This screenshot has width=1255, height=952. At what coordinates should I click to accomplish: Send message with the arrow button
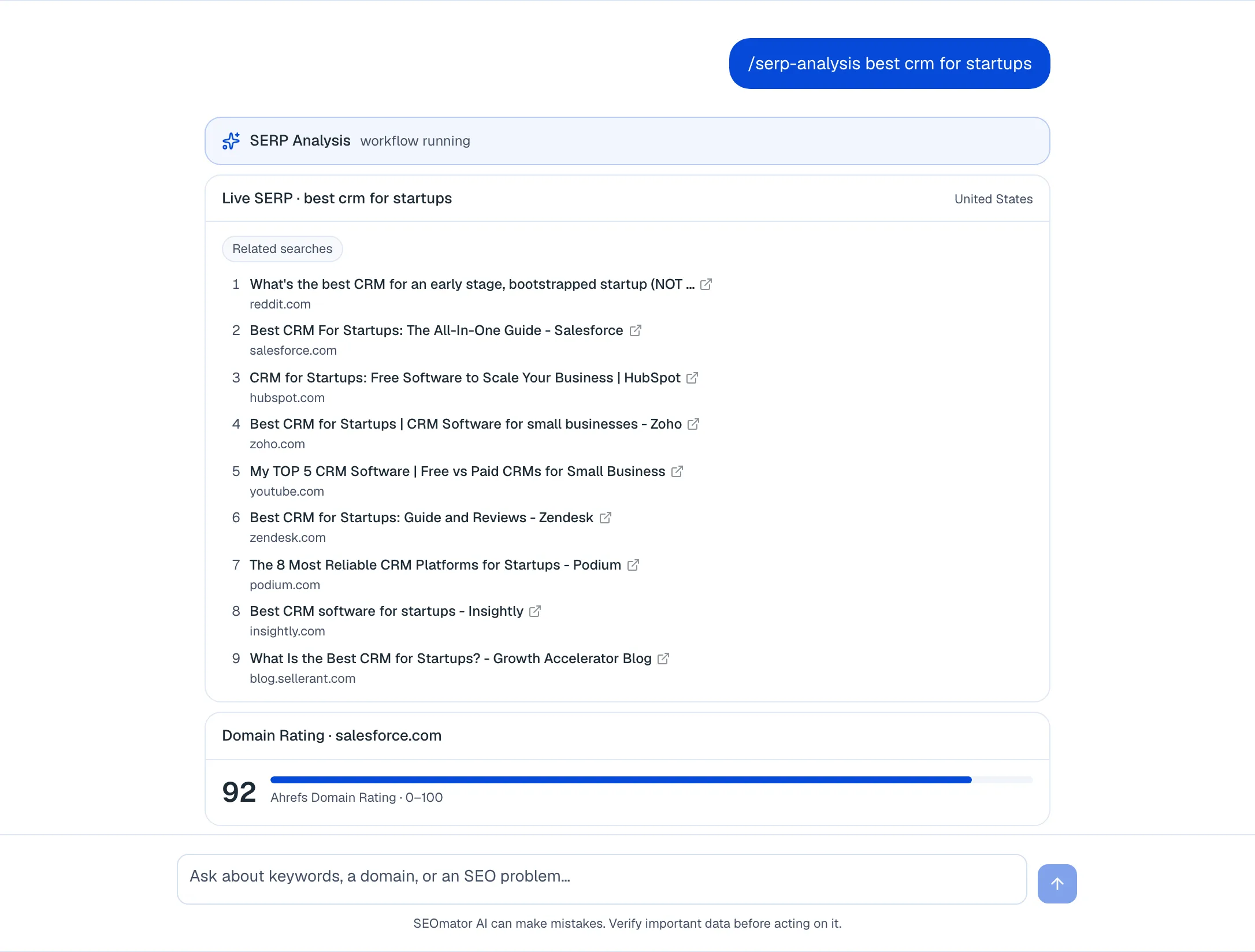pos(1057,883)
